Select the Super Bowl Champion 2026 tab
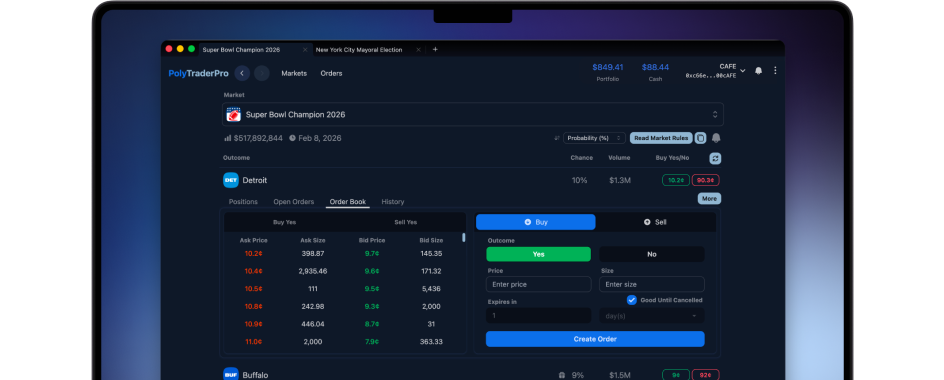Viewport: 944px width, 380px height. point(255,49)
